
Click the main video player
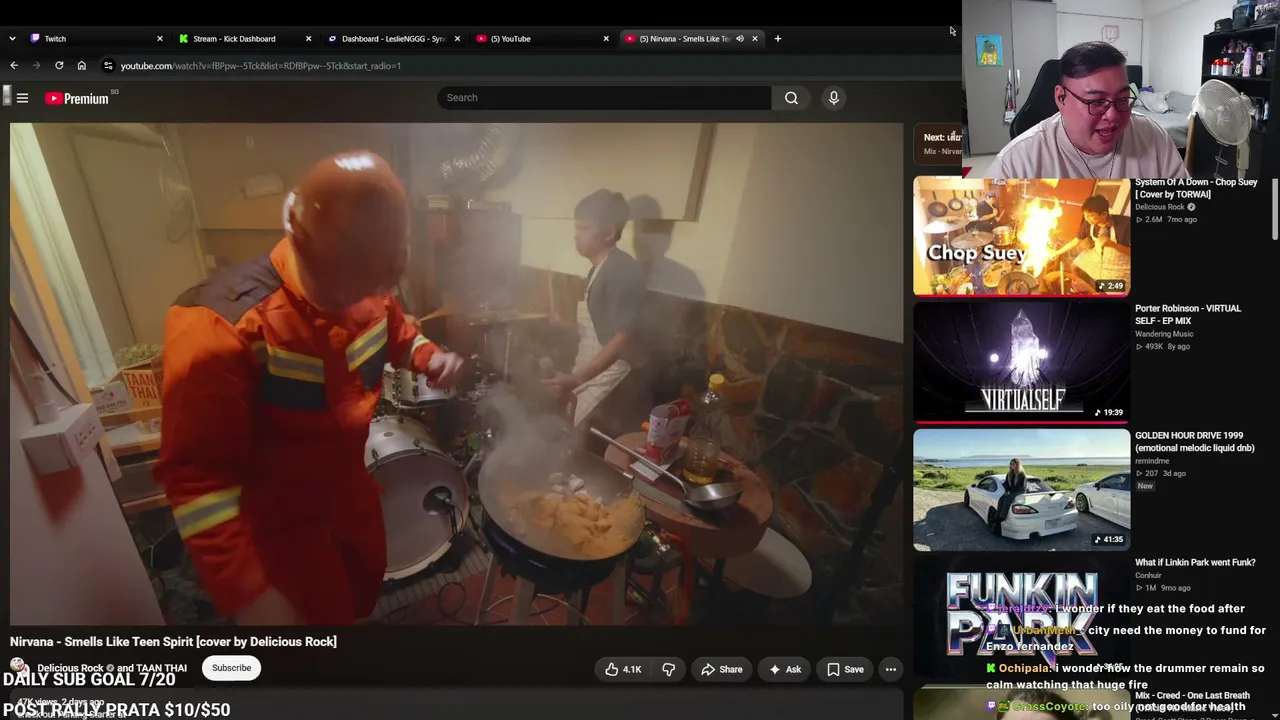click(x=456, y=374)
